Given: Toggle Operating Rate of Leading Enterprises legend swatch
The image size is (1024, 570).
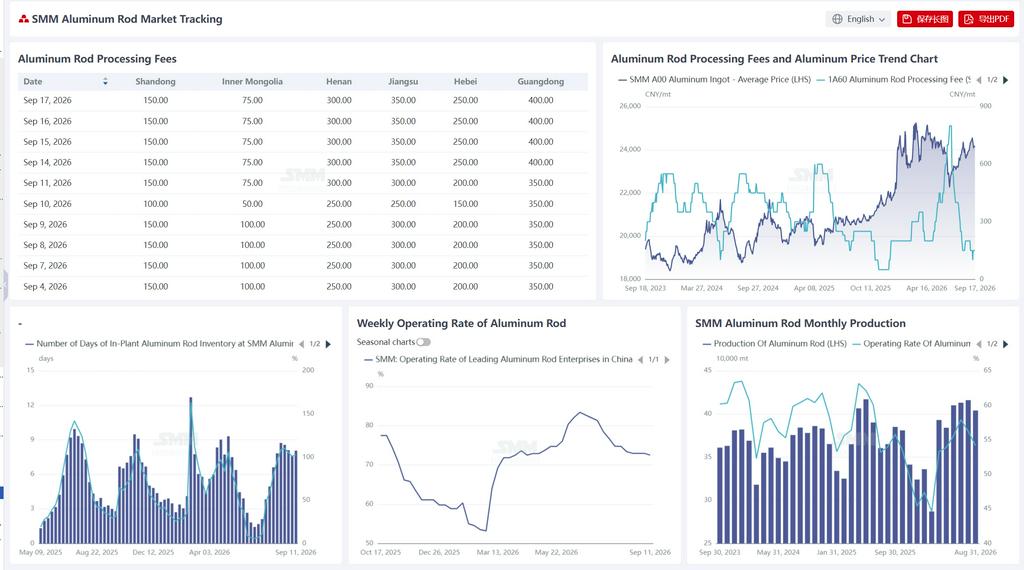Looking at the screenshot, I should click(x=368, y=359).
